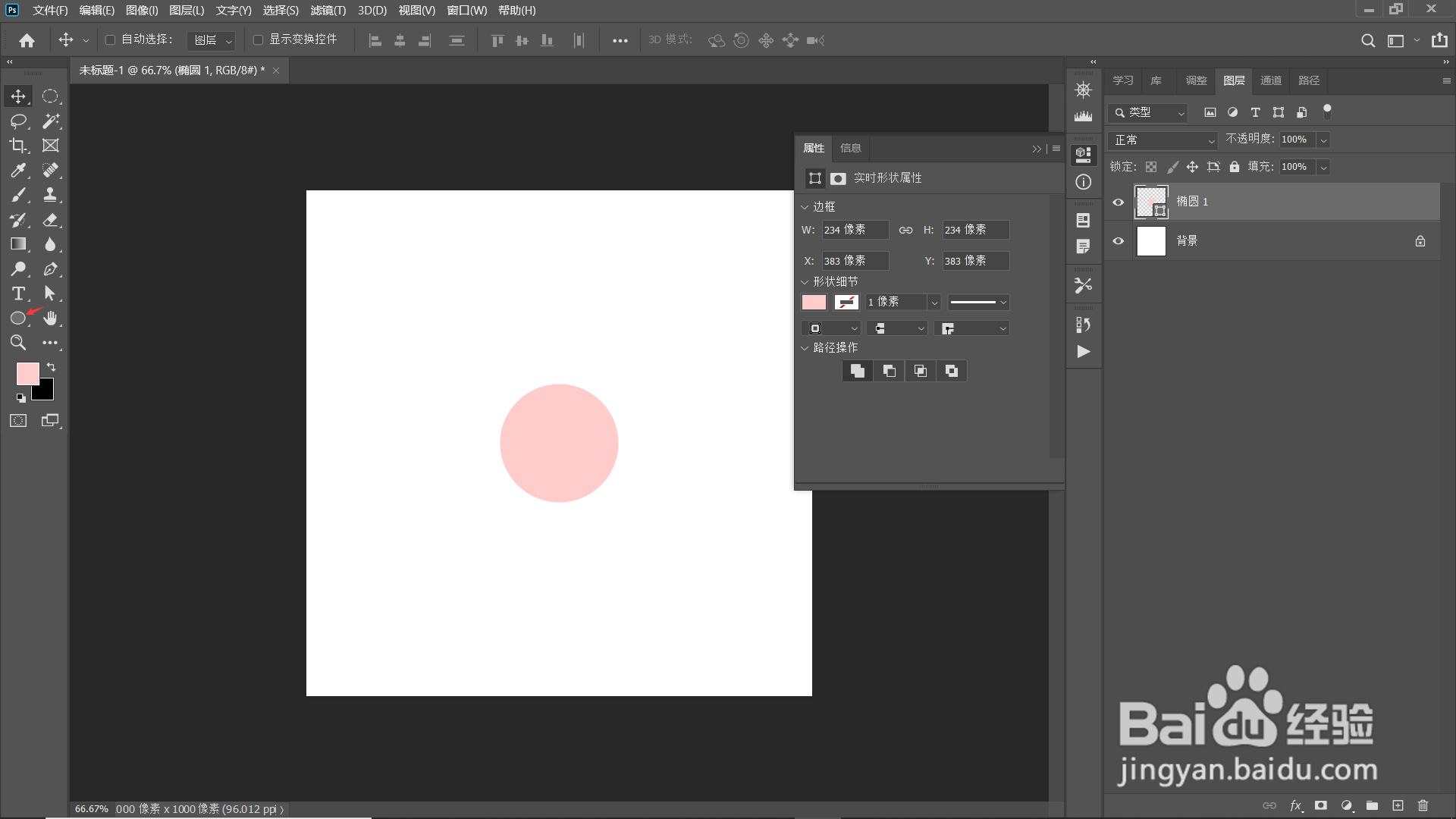Click the pink shape fill swatch
1456x819 pixels.
[x=814, y=303]
